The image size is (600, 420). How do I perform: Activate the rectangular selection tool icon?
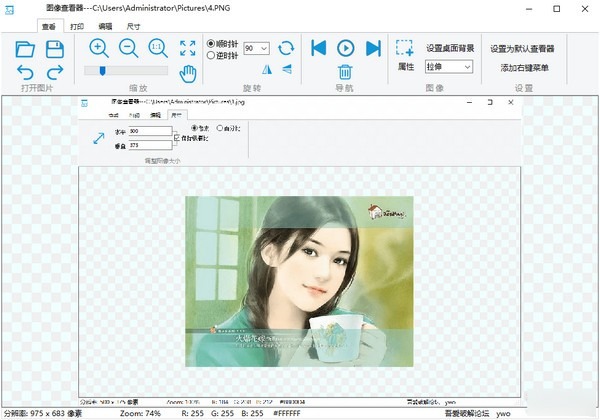click(x=404, y=48)
